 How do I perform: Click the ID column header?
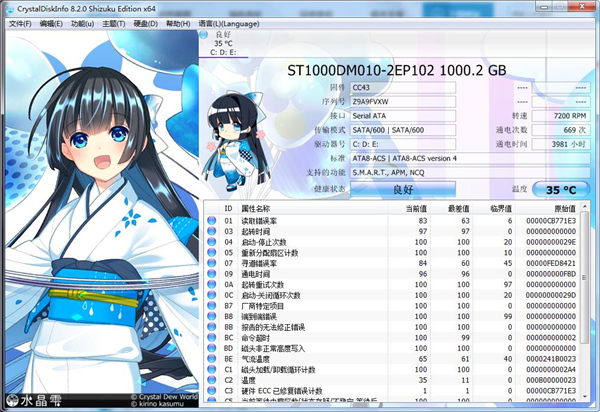(x=228, y=208)
